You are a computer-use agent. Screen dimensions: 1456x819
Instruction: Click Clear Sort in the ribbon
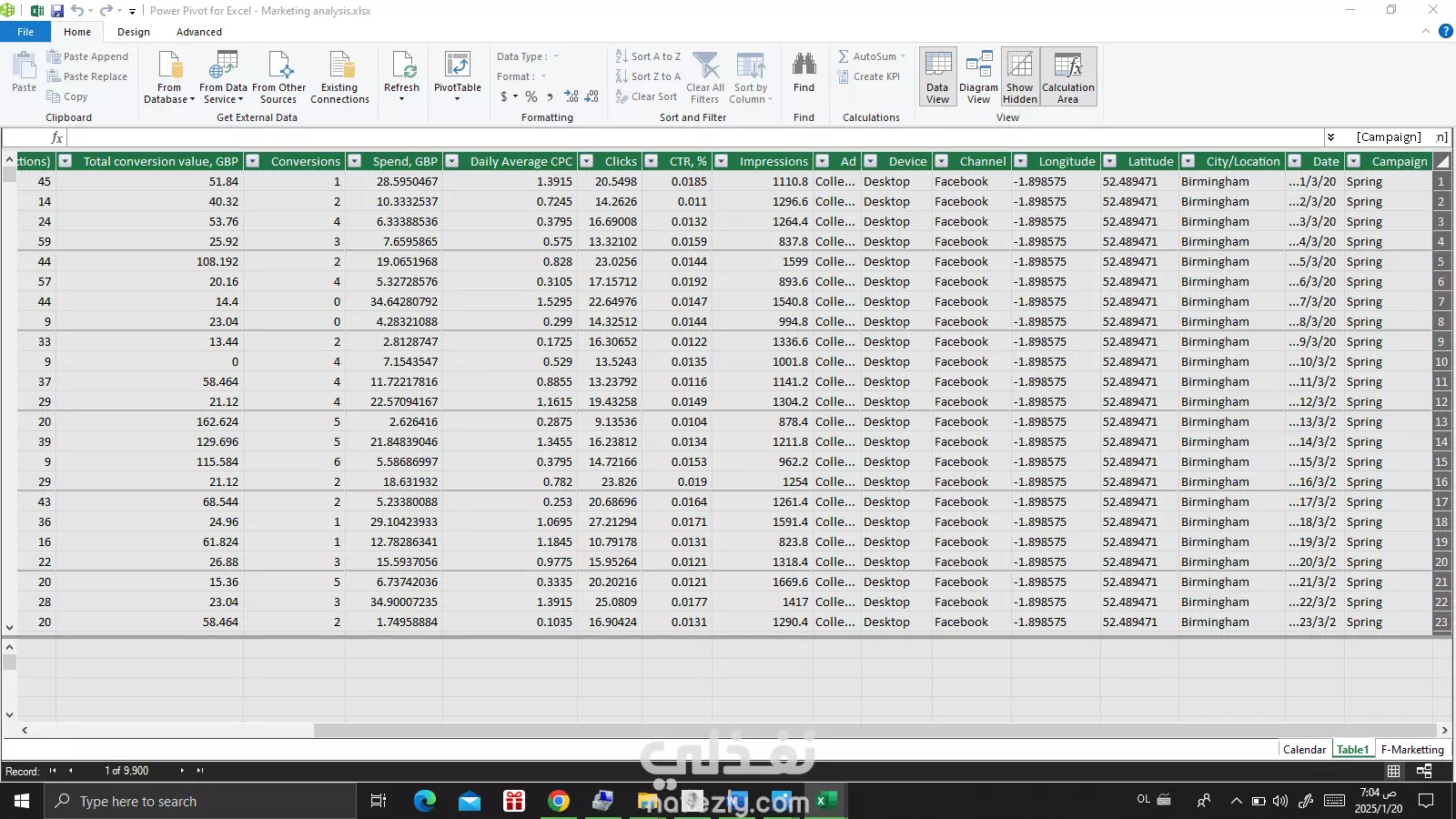646,96
